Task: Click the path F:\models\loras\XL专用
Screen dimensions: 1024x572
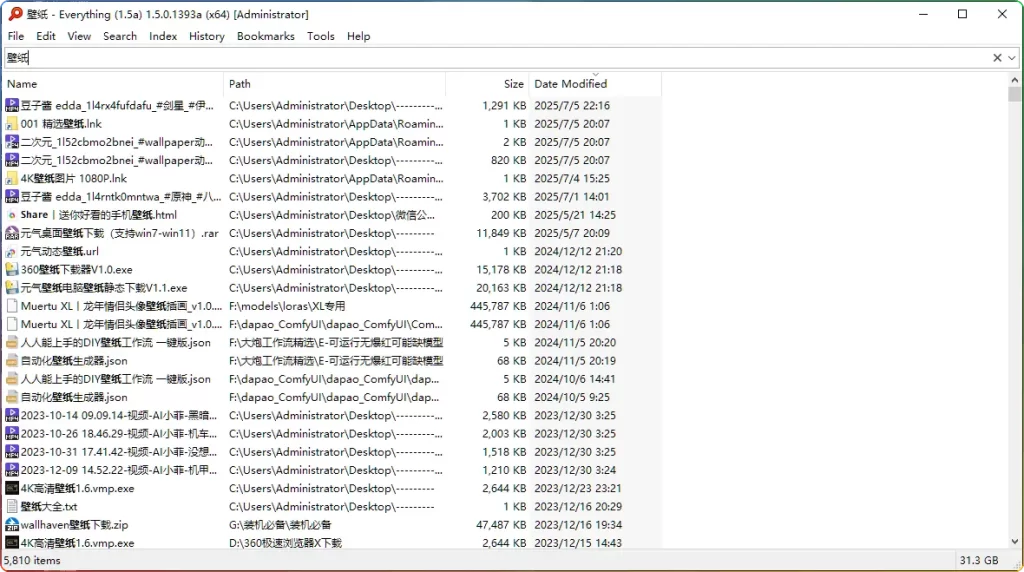Action: tap(287, 306)
